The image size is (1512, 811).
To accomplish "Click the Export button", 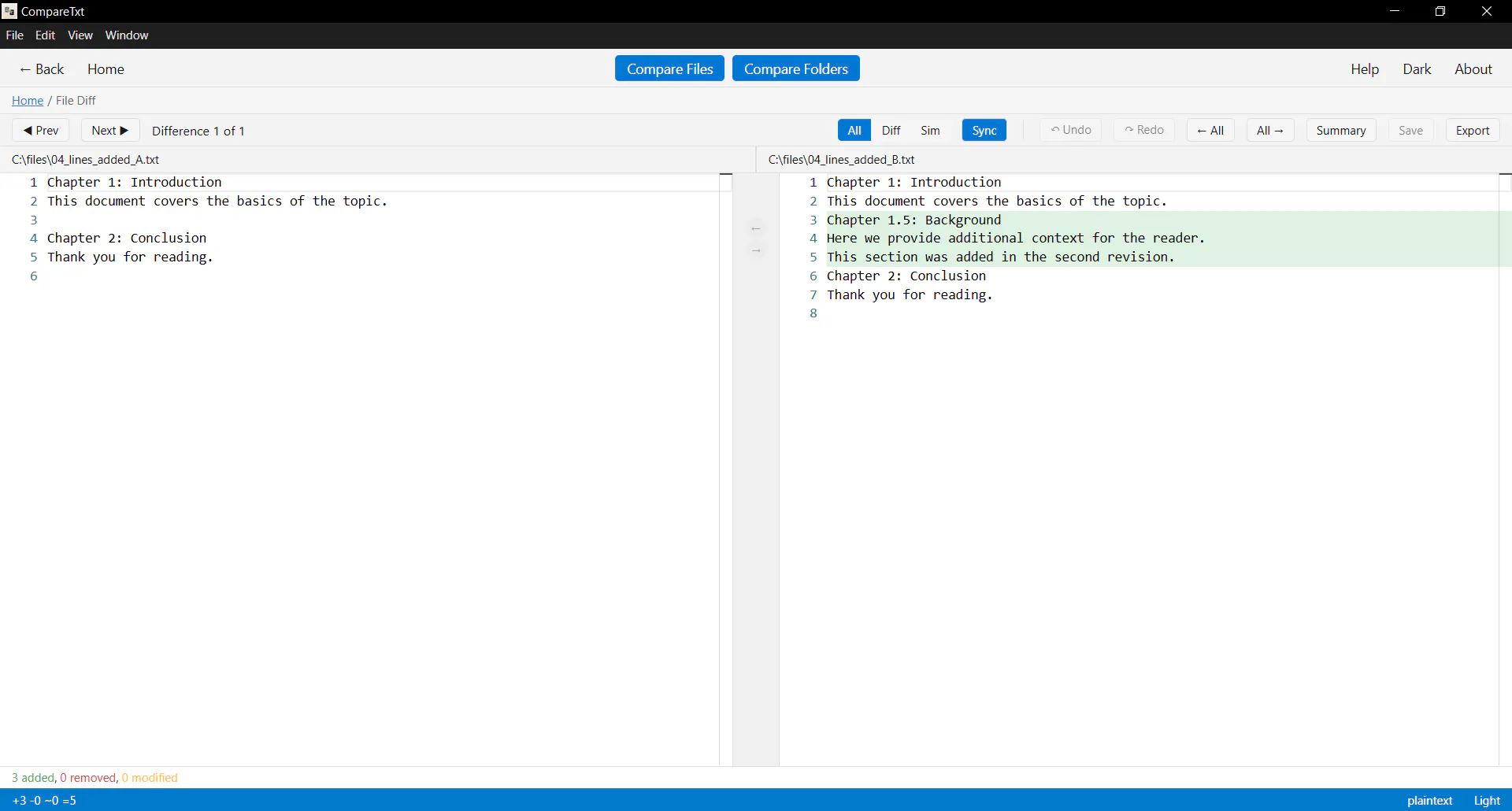I will 1473,131.
